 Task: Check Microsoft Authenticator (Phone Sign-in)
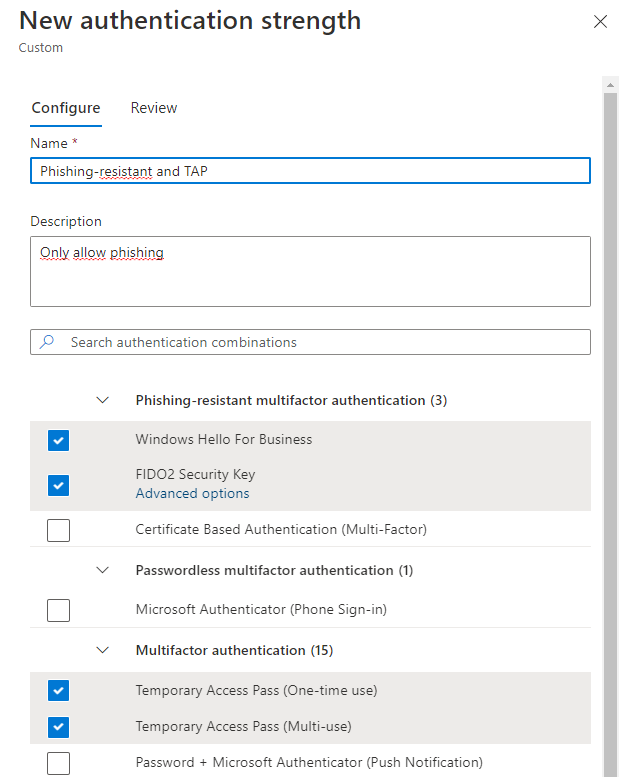click(58, 610)
